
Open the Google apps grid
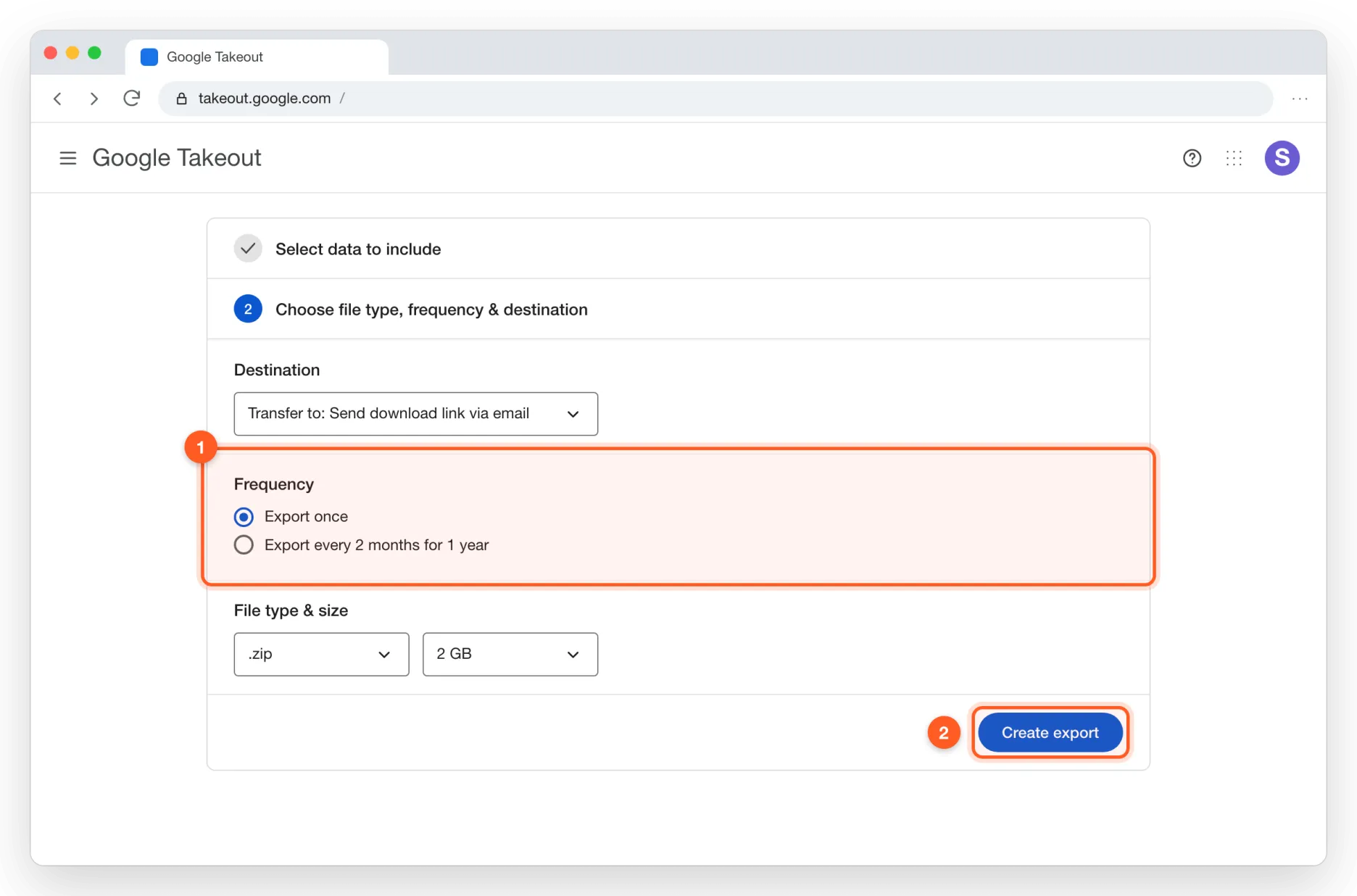click(x=1234, y=158)
